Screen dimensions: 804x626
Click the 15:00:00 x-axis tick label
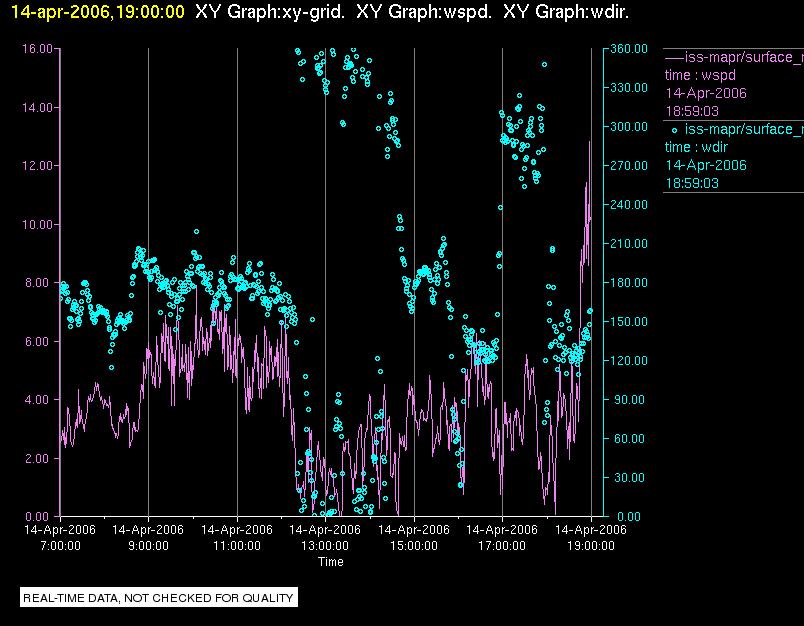[x=414, y=546]
